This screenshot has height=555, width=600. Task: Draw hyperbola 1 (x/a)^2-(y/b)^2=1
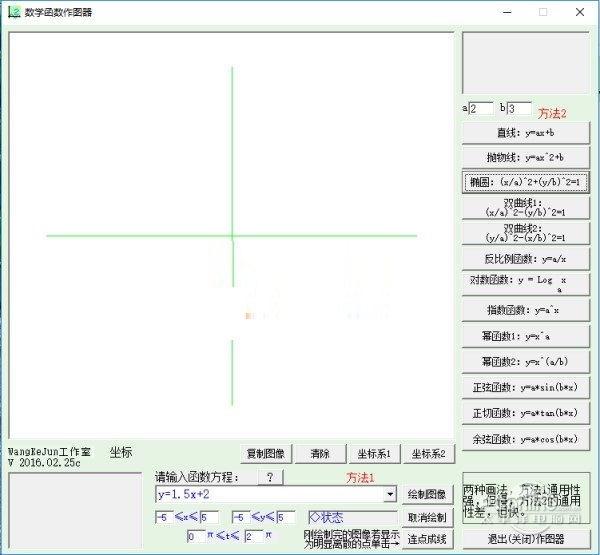click(525, 207)
